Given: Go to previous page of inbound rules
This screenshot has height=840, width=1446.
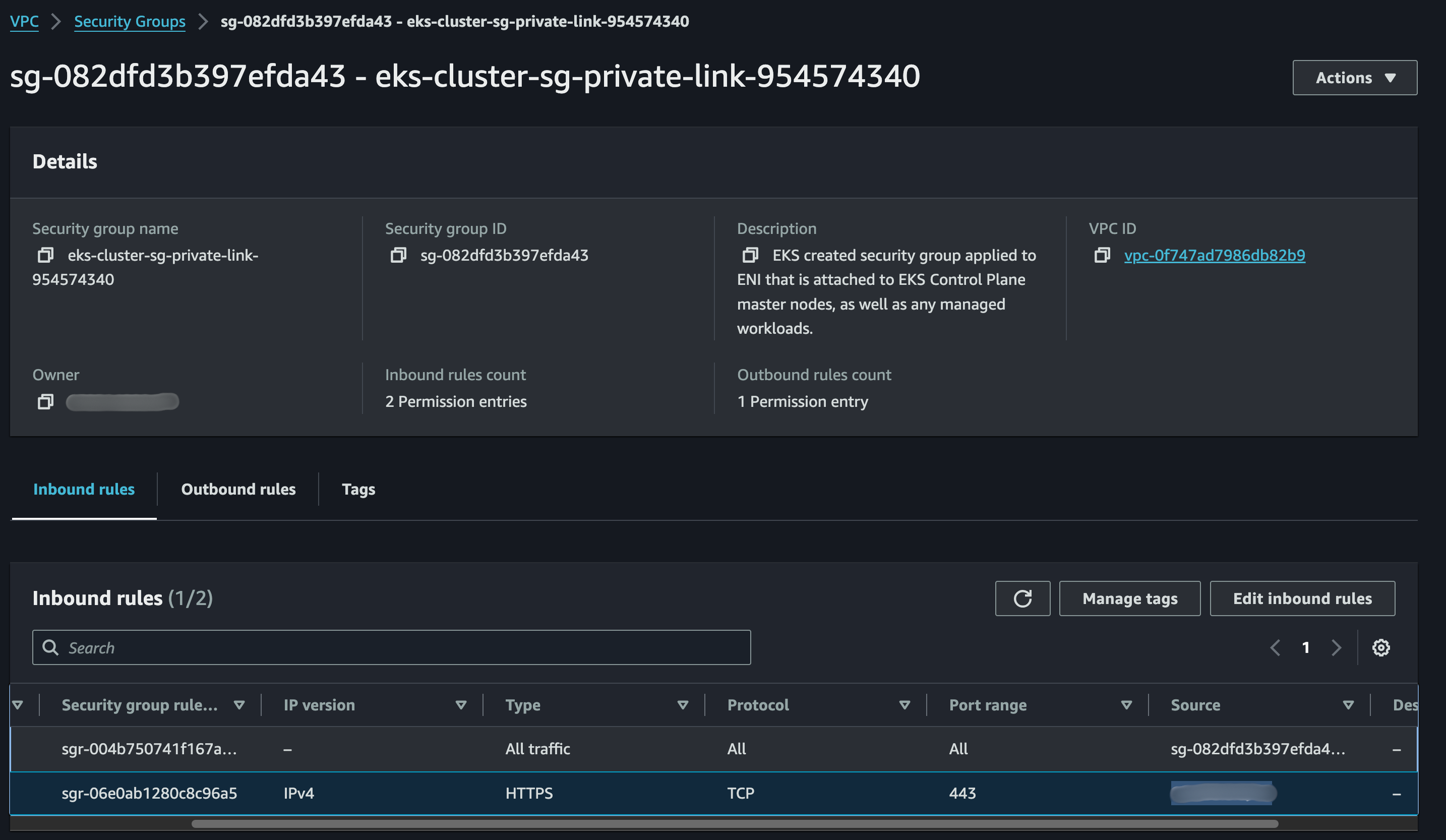Looking at the screenshot, I should click(1275, 648).
